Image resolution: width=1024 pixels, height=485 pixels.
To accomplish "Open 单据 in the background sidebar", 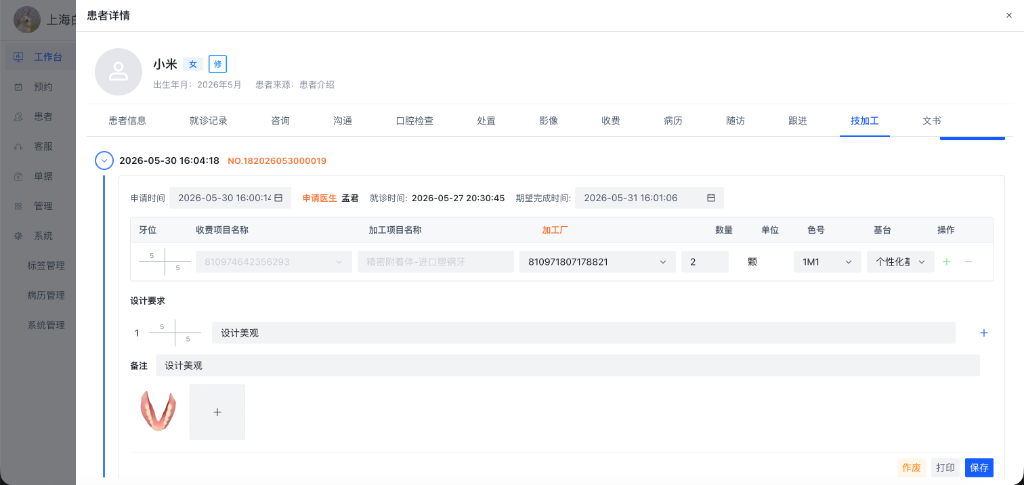I will pos(43,176).
